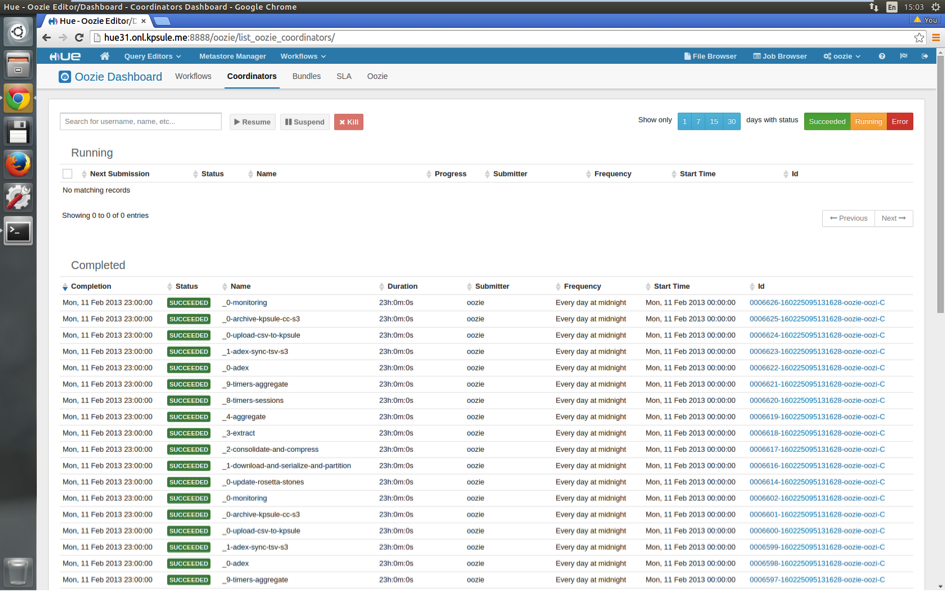This screenshot has height=591, width=945.
Task: Switch to the Bundles tab
Action: [x=306, y=76]
